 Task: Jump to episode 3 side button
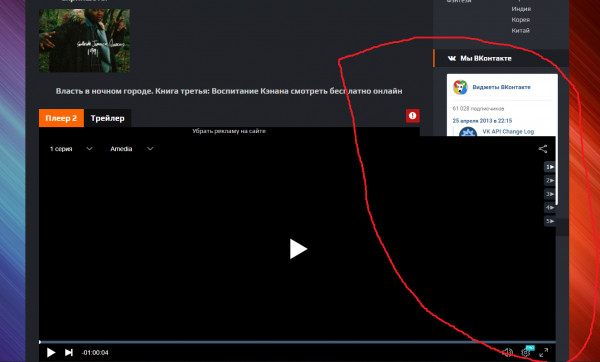550,194
